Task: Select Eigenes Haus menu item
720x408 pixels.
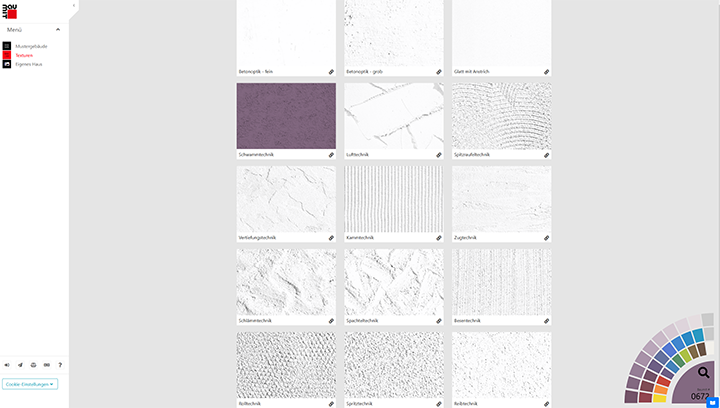Action: (x=28, y=63)
